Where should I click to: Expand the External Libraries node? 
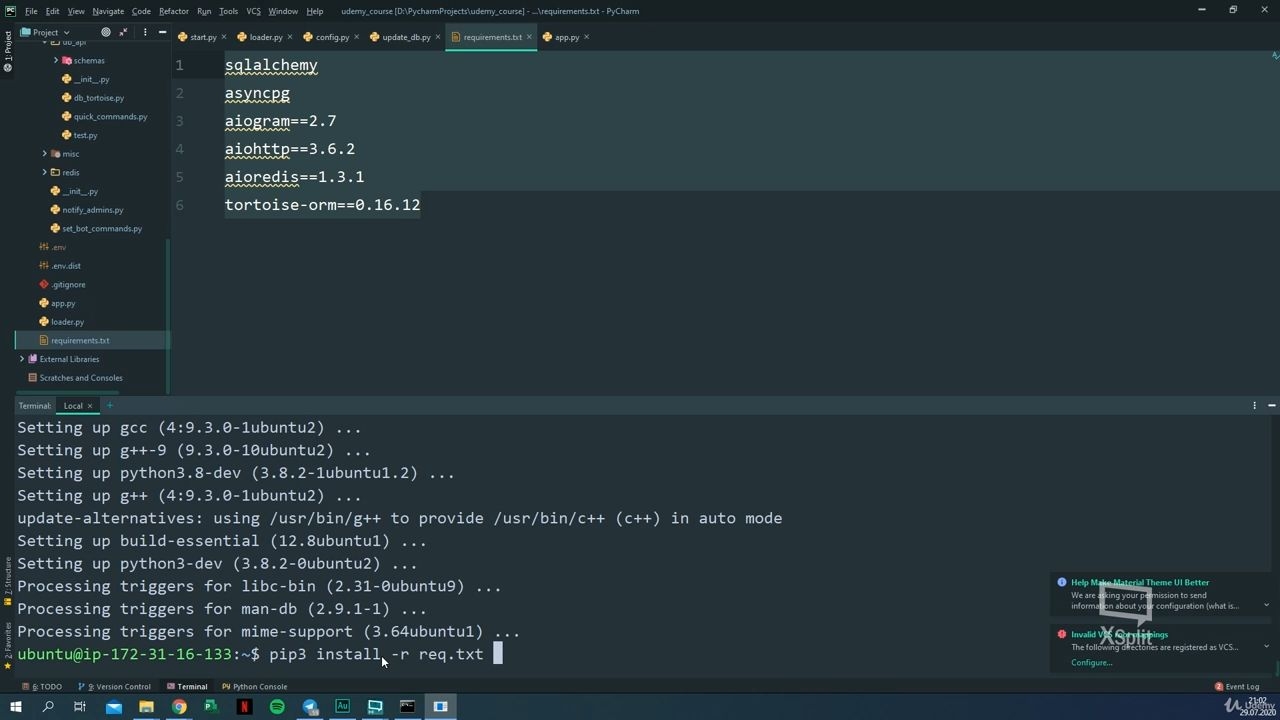point(22,359)
